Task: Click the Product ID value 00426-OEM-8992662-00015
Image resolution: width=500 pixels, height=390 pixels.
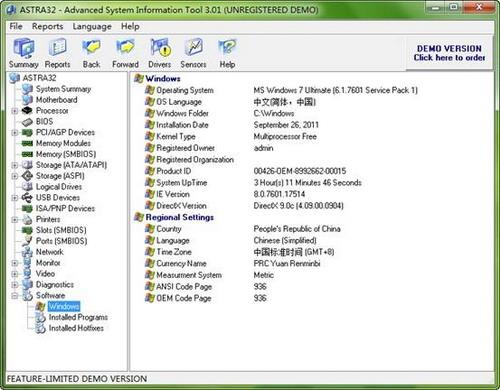Action: (300, 171)
